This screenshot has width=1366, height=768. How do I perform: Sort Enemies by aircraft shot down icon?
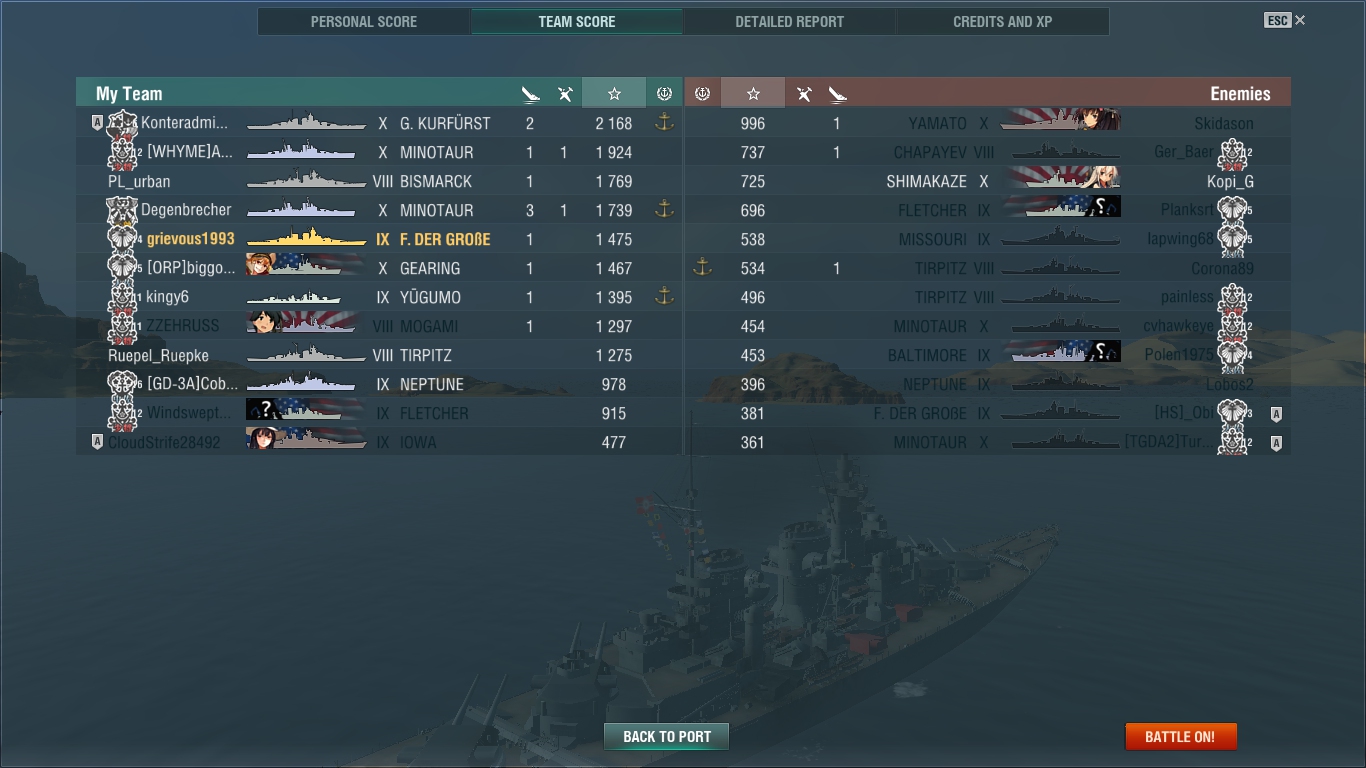(804, 94)
